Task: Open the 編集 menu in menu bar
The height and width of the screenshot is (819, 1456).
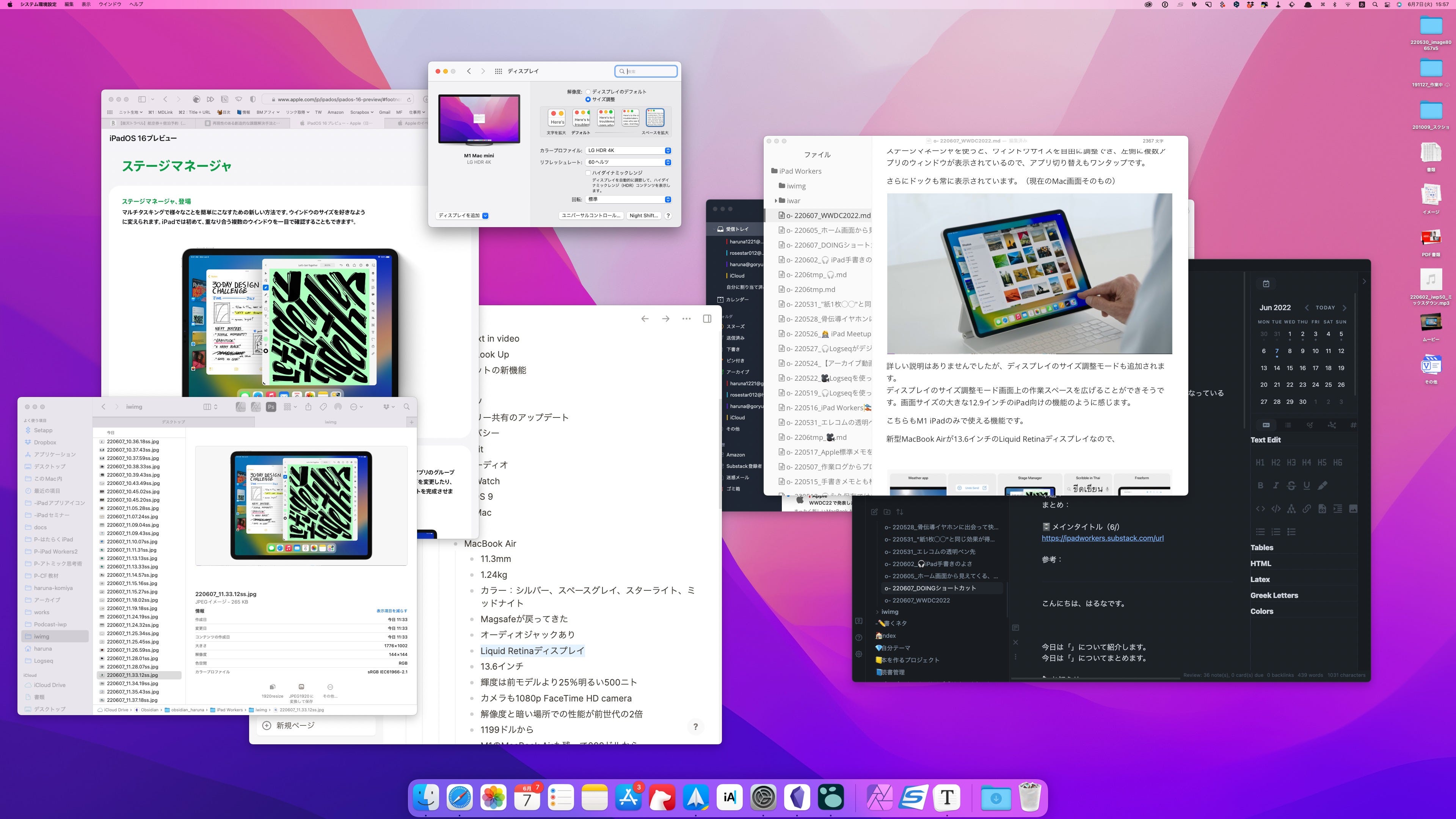Action: point(69,4)
